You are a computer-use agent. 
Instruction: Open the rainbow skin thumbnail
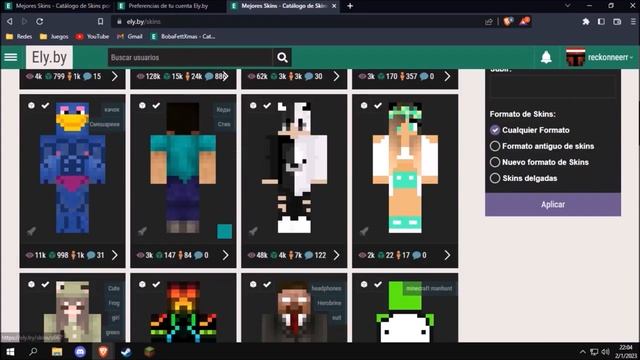pos(183,311)
